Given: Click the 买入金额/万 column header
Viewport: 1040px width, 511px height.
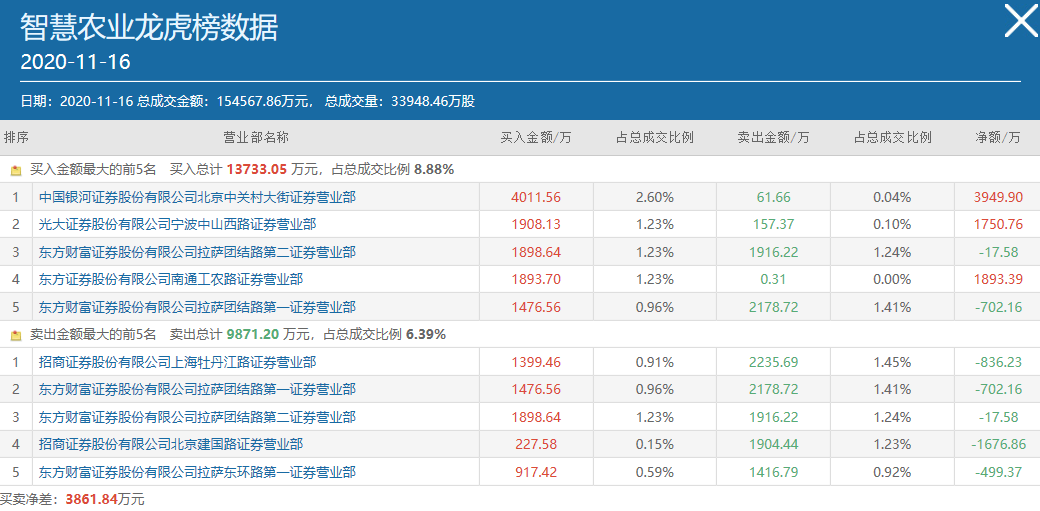Looking at the screenshot, I should (x=536, y=137).
